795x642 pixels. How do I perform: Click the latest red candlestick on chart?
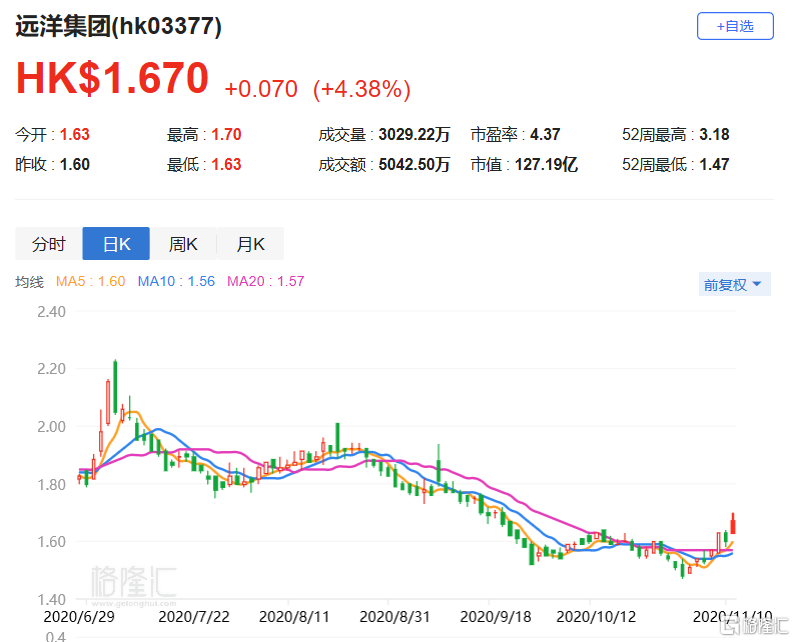[x=733, y=525]
